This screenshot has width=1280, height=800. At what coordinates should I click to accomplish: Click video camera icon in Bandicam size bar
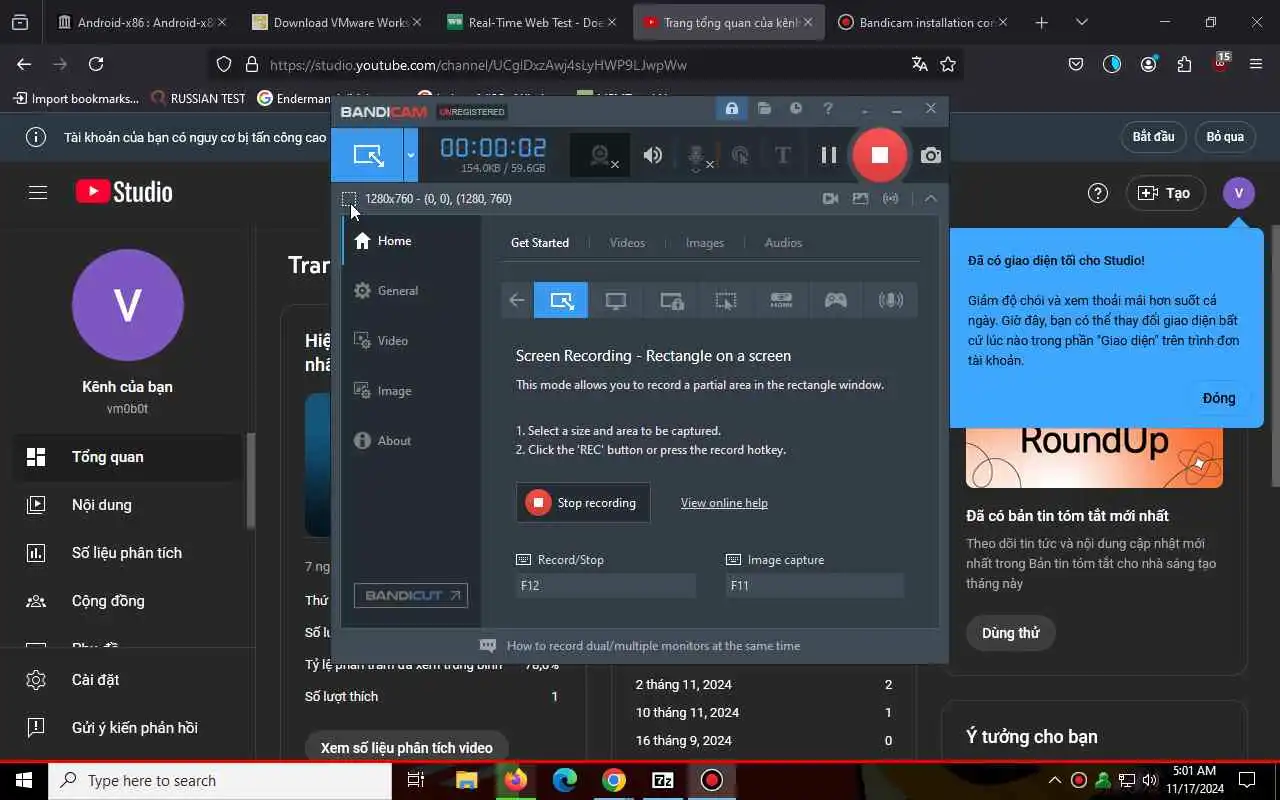click(x=830, y=199)
